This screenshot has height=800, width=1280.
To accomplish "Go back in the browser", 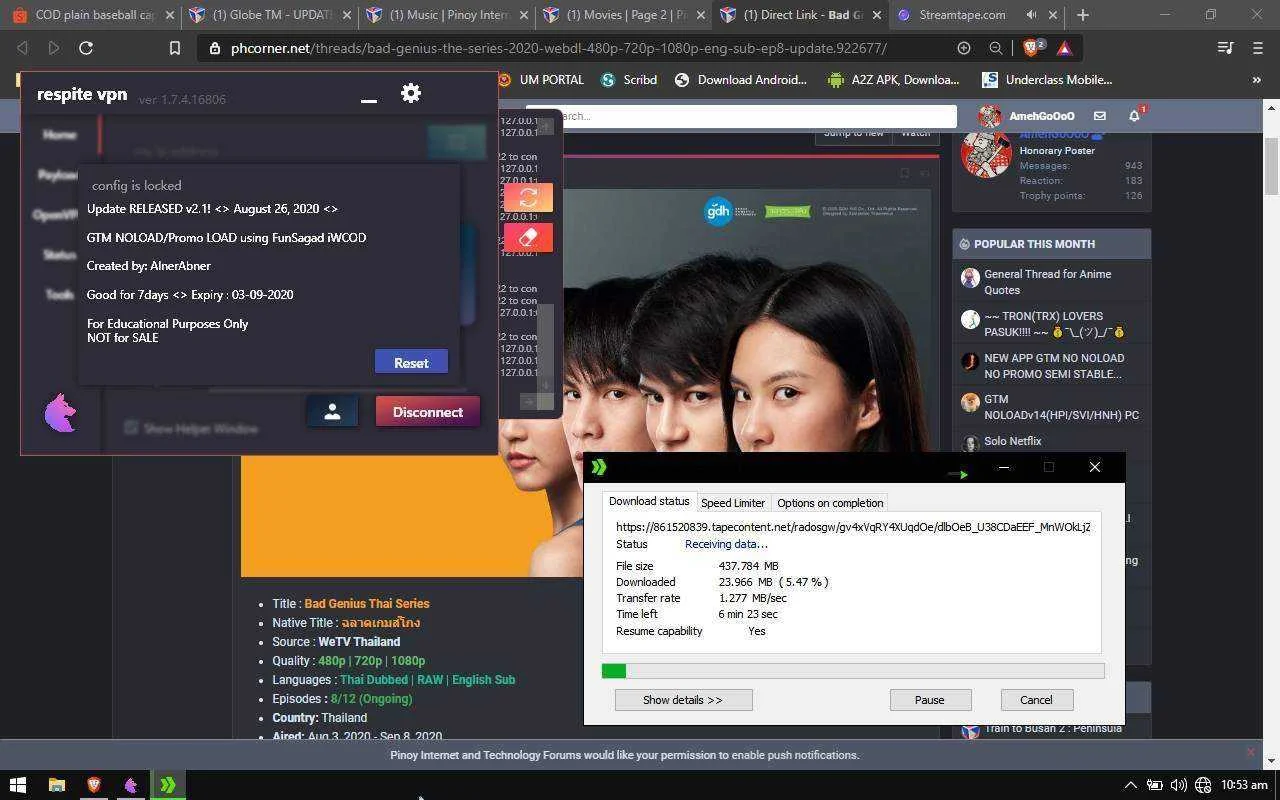I will click(22, 48).
